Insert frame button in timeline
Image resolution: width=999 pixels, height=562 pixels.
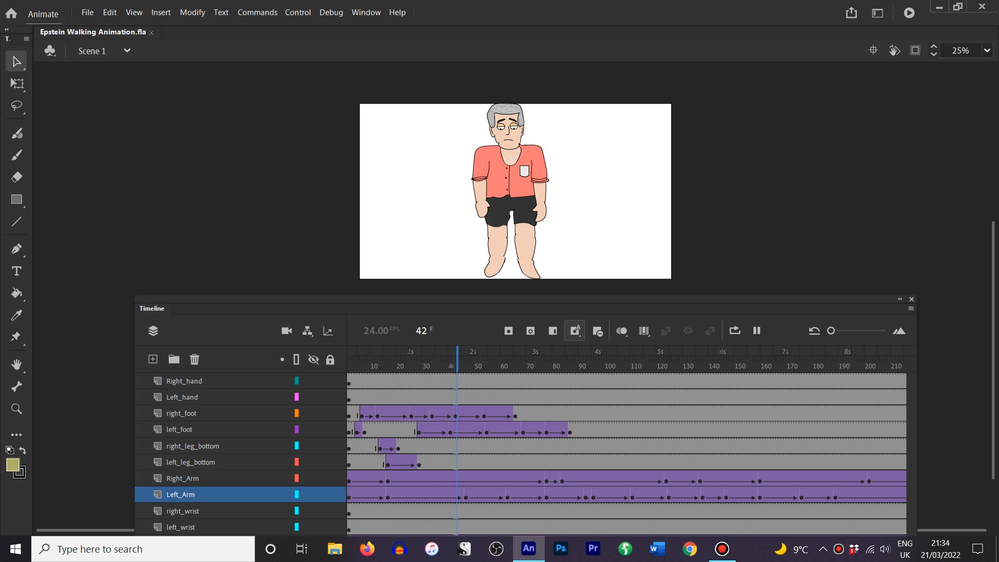pyautogui.click(x=552, y=331)
